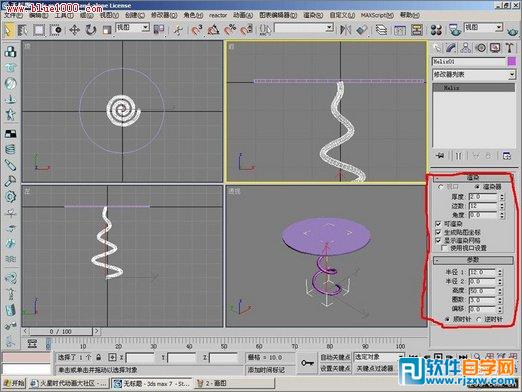Choose the rectangular selection region tool
Viewport: 522px width, 392px height.
tap(39, 30)
